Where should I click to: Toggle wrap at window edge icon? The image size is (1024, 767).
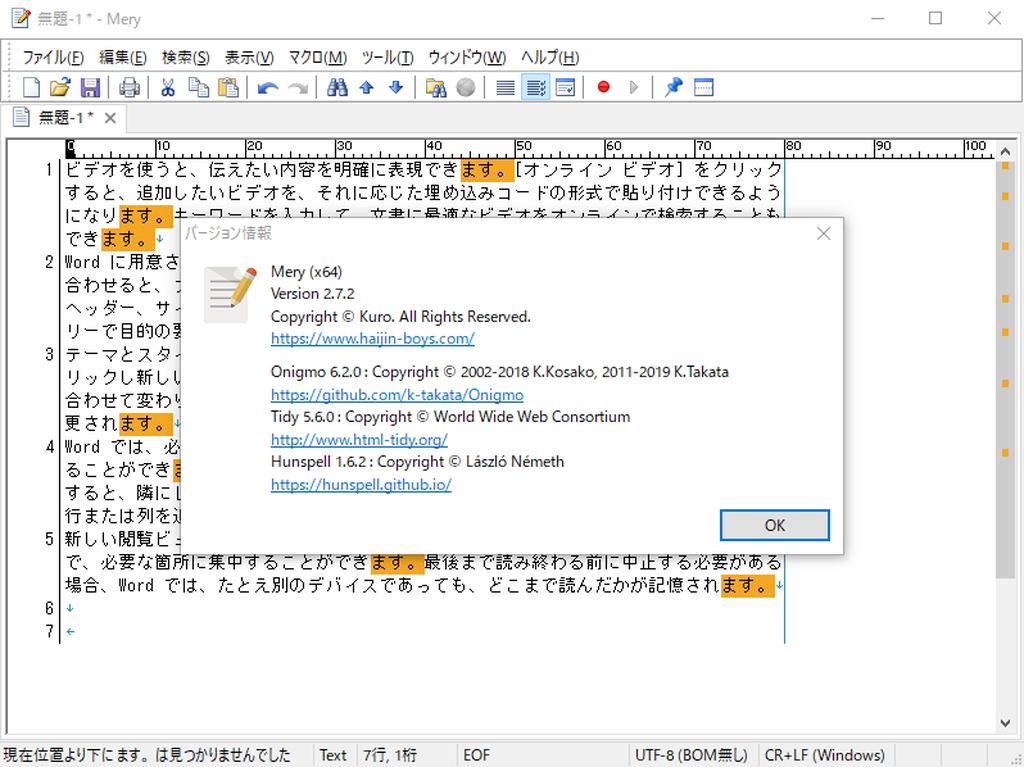pyautogui.click(x=565, y=87)
